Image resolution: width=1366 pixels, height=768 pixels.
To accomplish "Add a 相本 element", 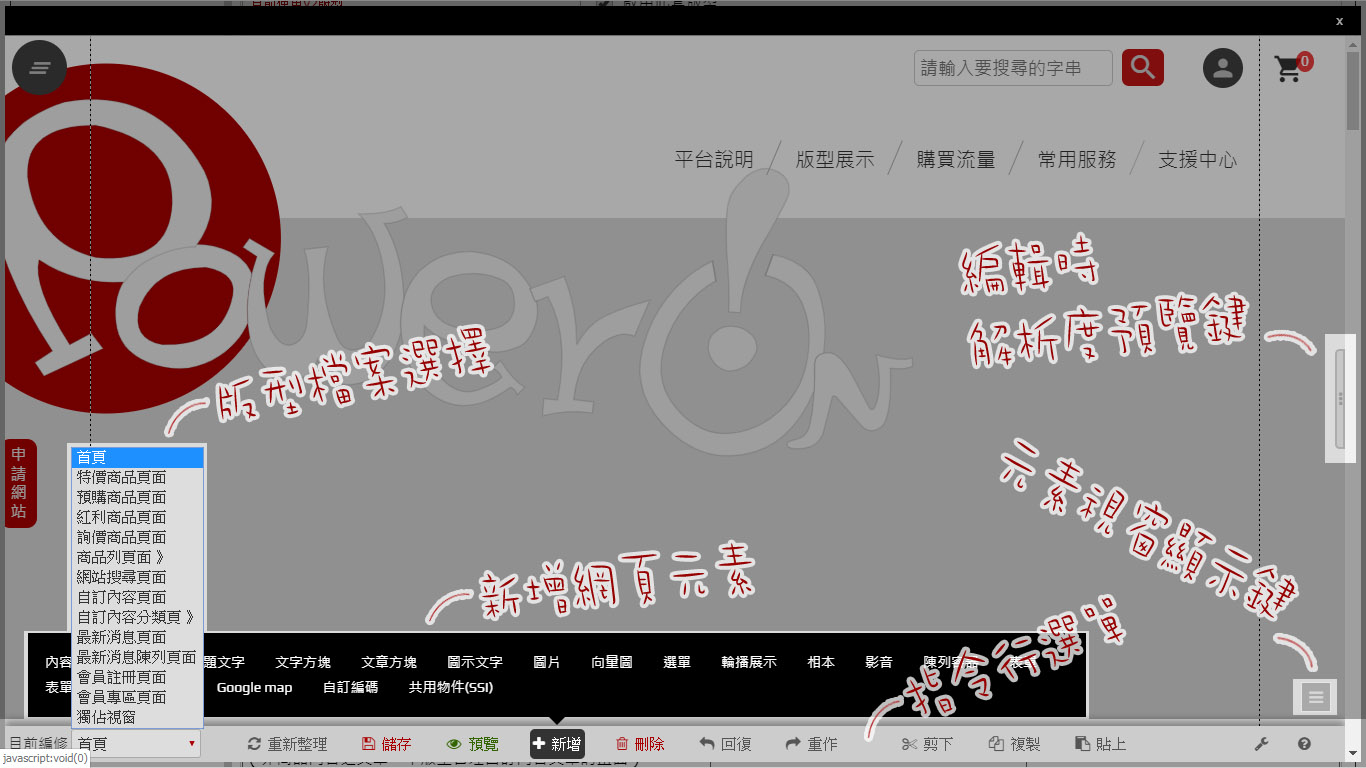I will [x=821, y=662].
